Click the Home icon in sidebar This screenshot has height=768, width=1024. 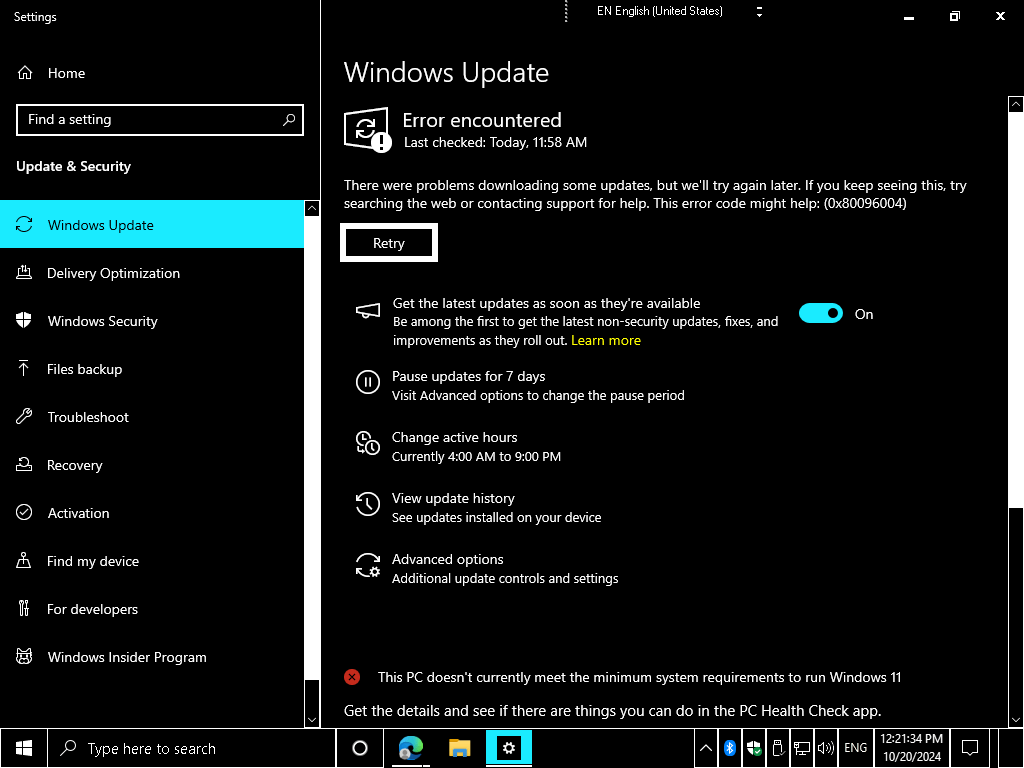25,72
